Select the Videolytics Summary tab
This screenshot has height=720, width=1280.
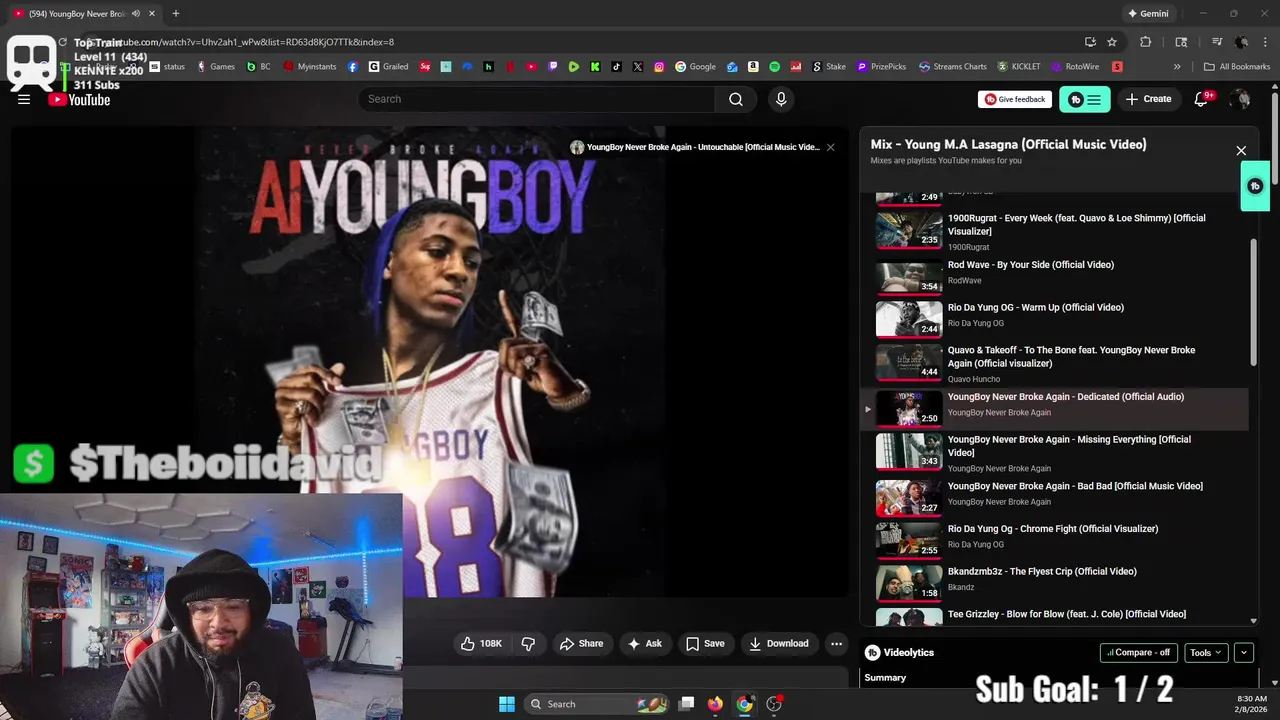(x=885, y=678)
